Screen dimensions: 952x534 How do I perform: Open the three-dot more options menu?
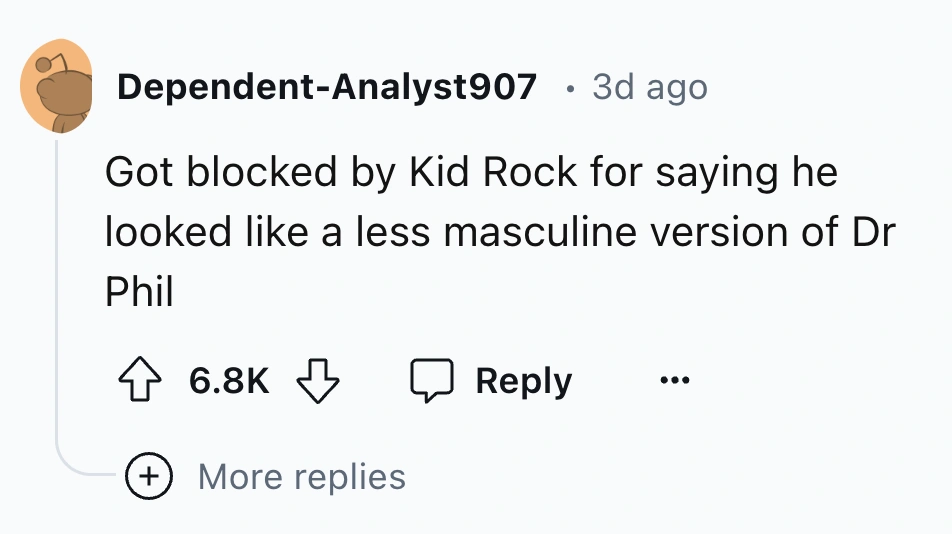[675, 381]
